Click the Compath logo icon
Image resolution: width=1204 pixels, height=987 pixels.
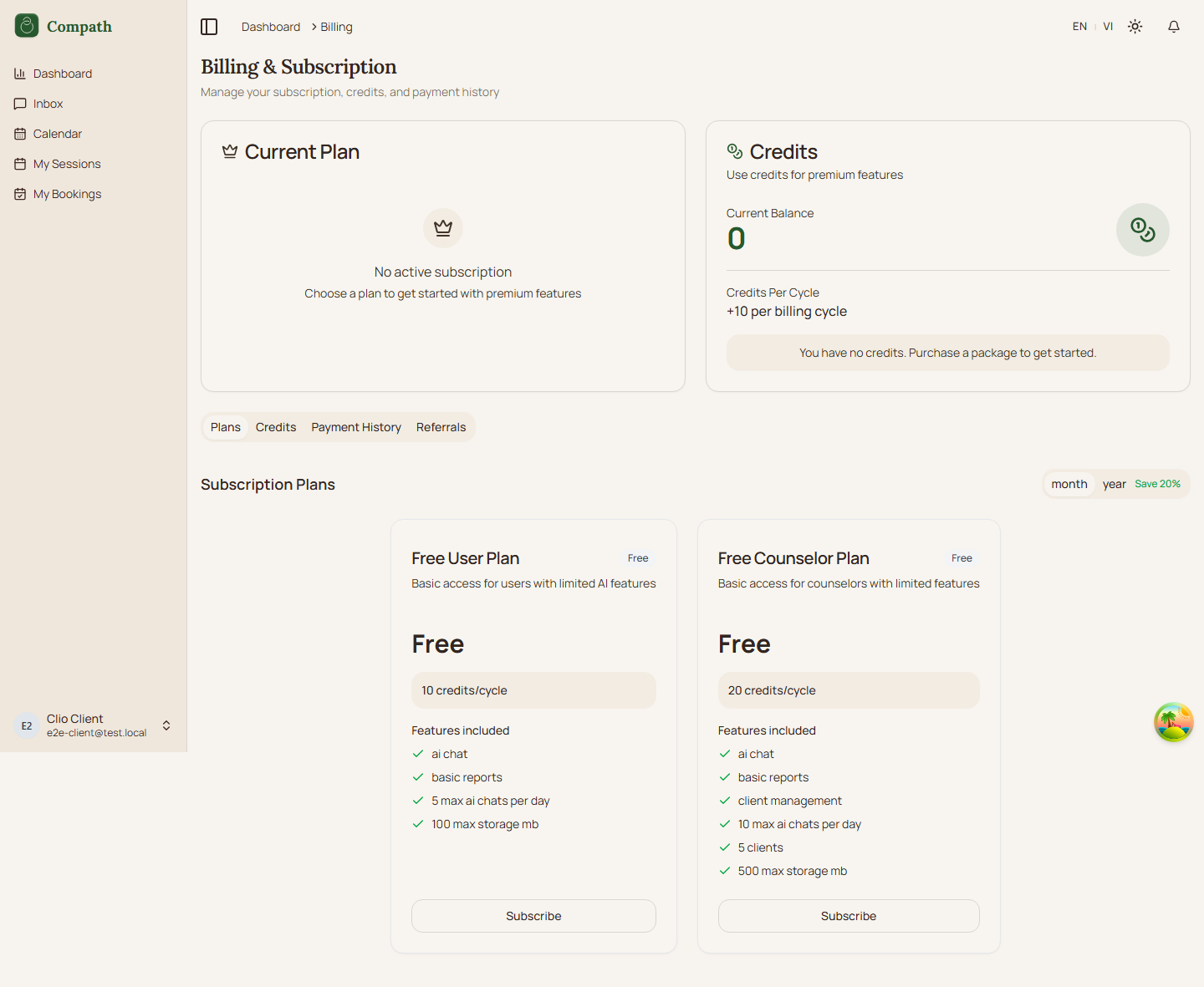27,26
